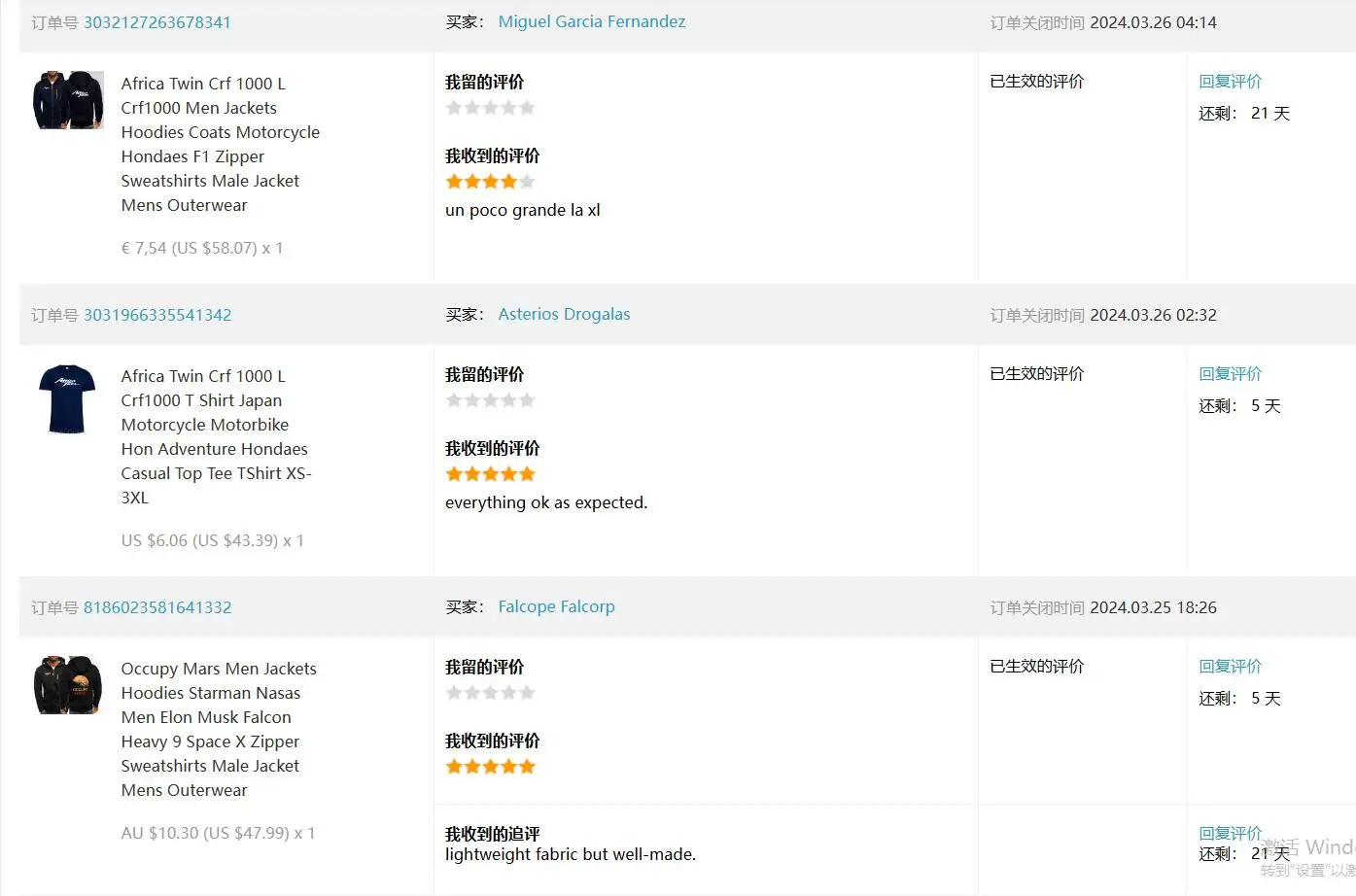Reply to Falcope Falcorp's five-star review
Image resolution: width=1356 pixels, height=896 pixels.
coord(1230,667)
